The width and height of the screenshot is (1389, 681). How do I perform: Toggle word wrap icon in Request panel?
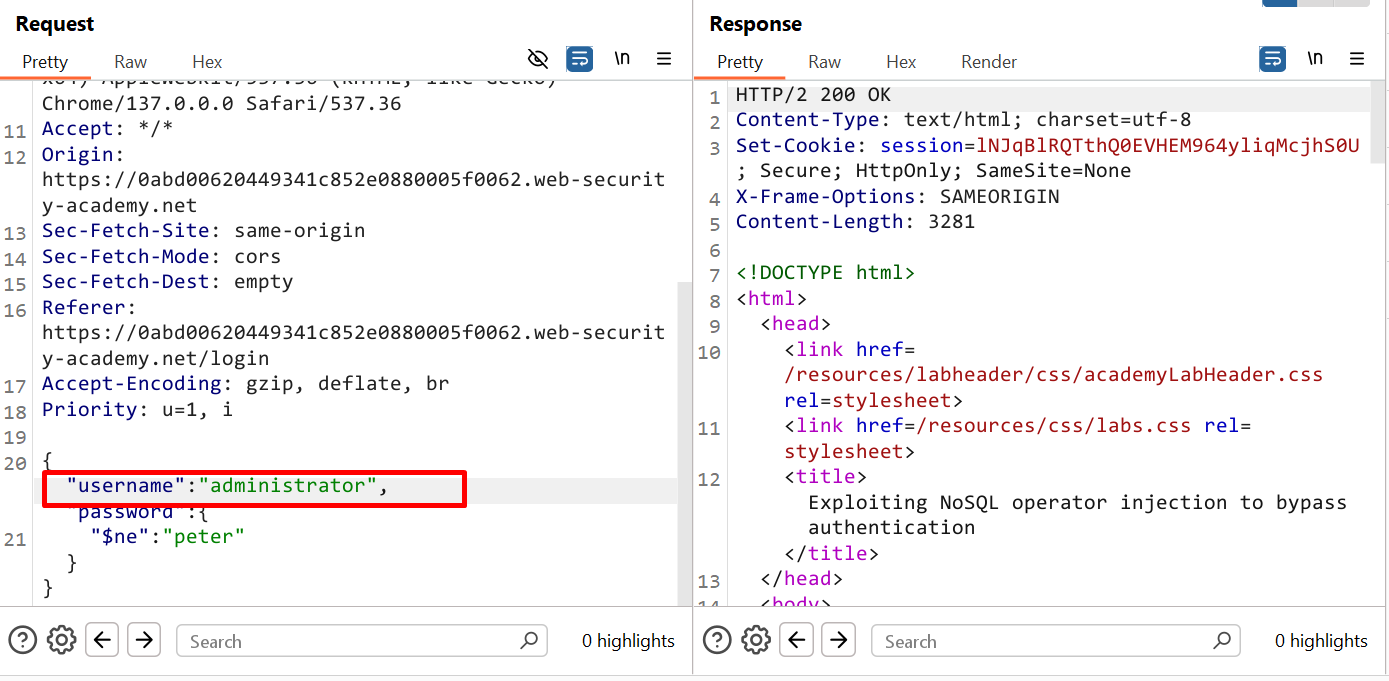(x=580, y=59)
